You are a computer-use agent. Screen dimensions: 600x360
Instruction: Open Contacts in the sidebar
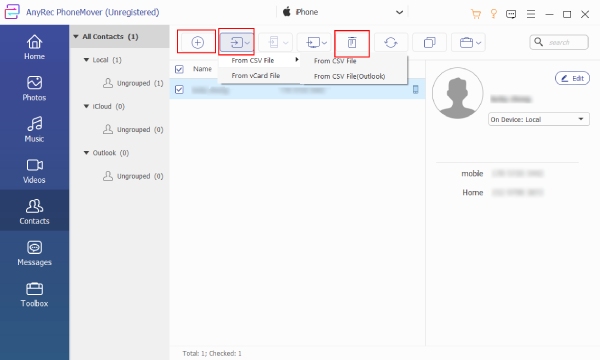(x=34, y=210)
